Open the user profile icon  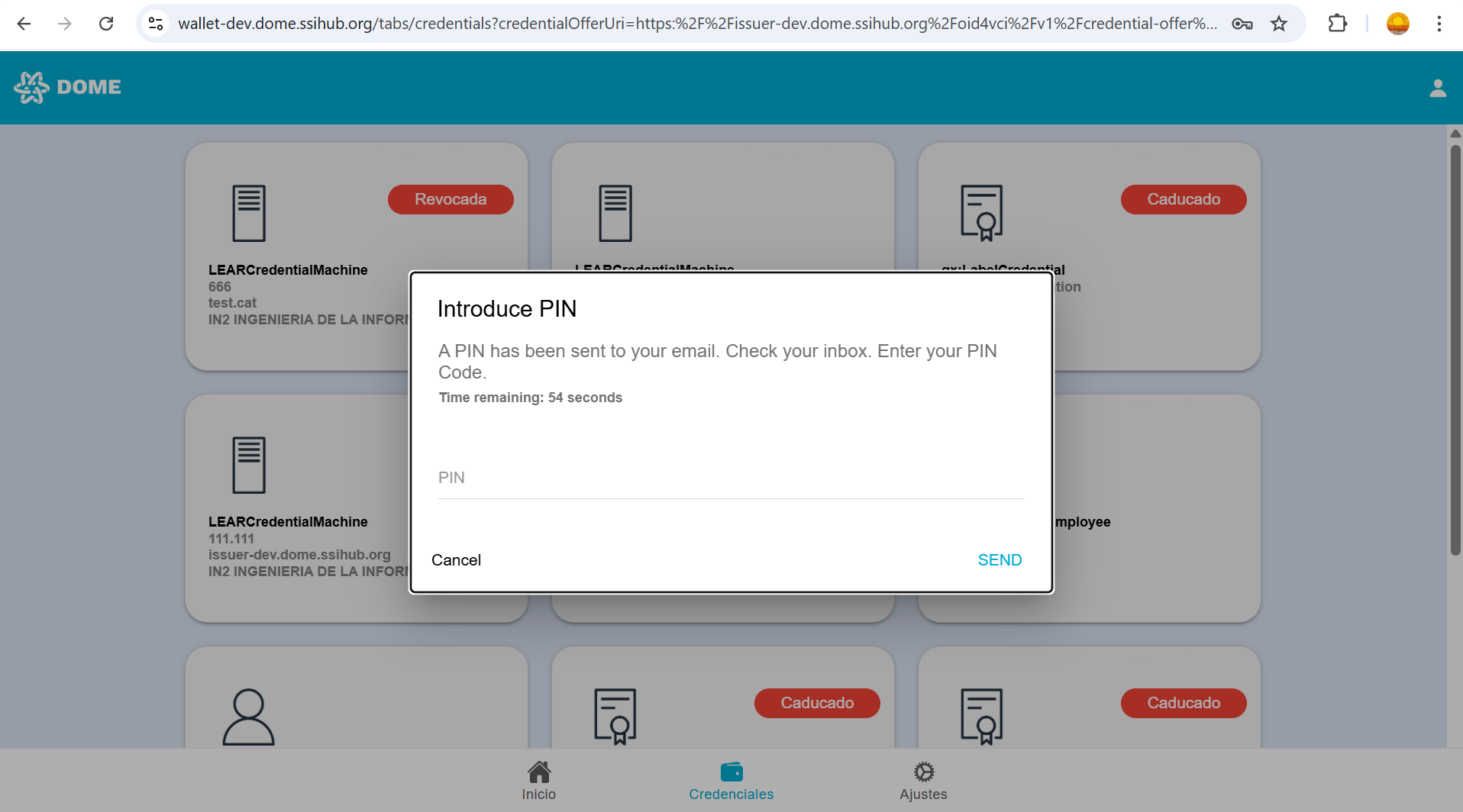(1438, 89)
